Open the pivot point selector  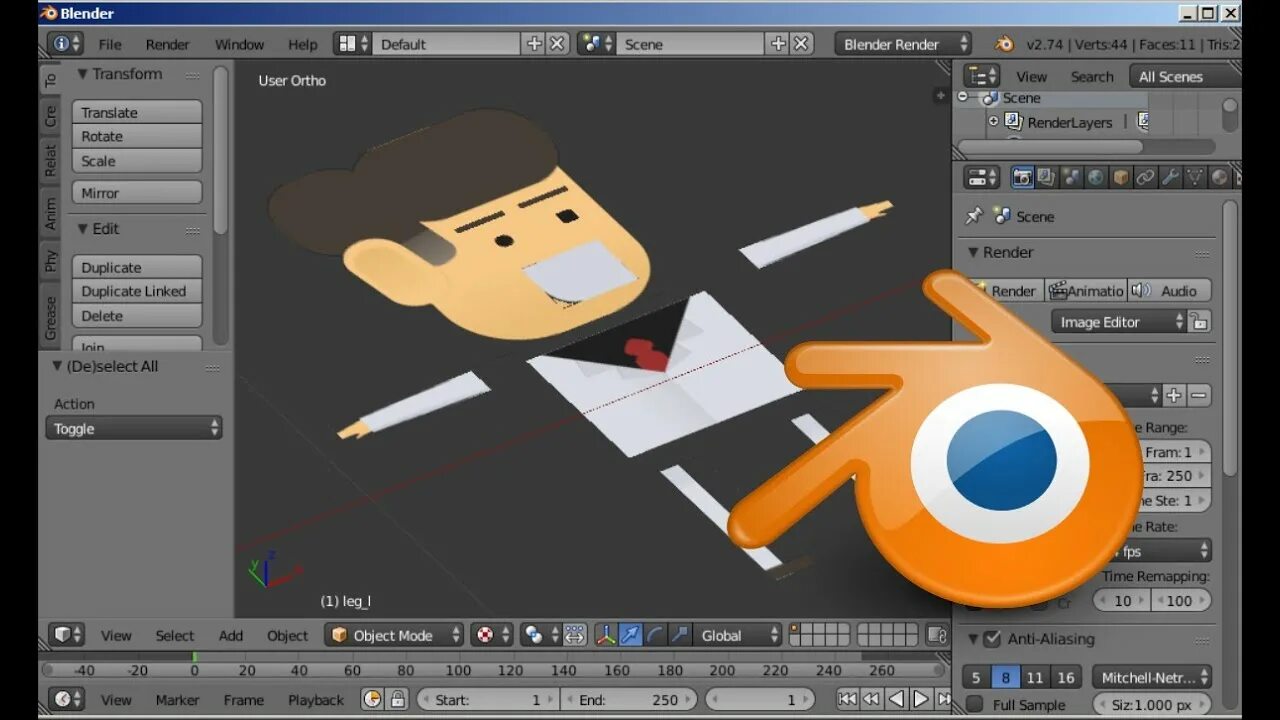[541, 635]
